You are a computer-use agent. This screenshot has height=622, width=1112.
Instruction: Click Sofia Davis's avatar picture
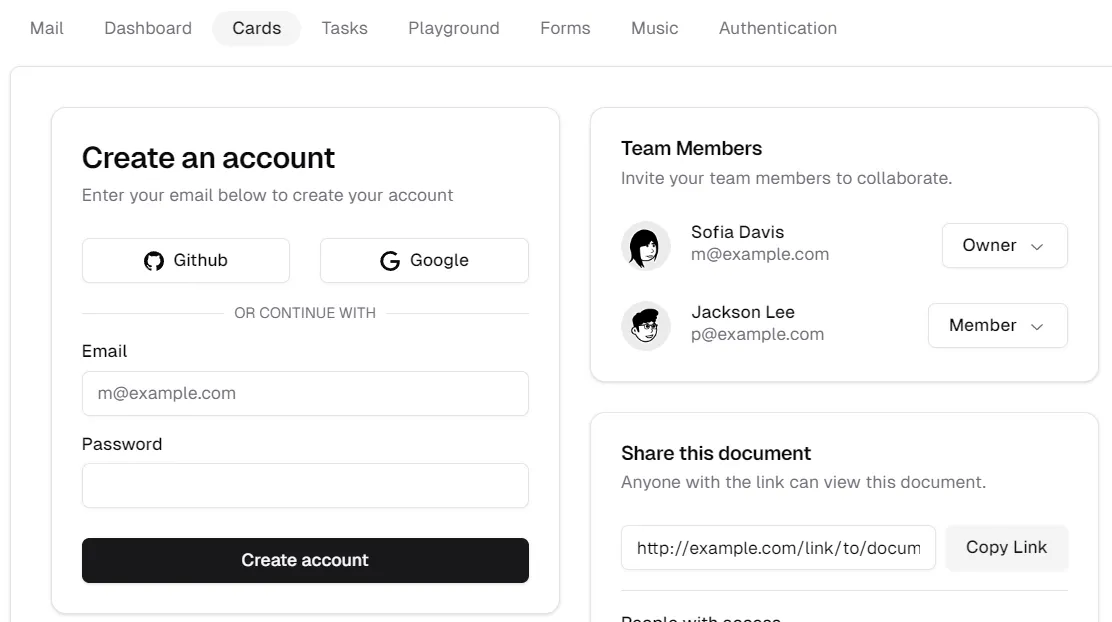click(645, 246)
